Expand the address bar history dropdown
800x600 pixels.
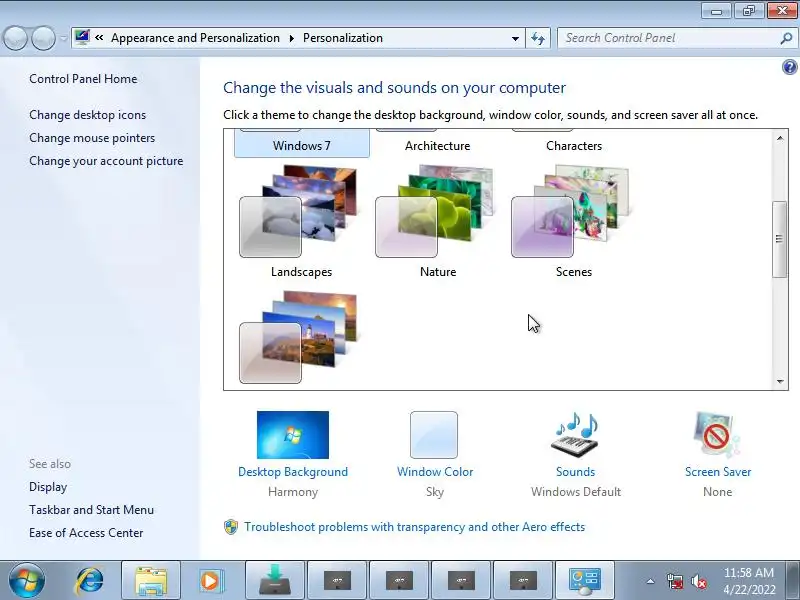tap(515, 38)
